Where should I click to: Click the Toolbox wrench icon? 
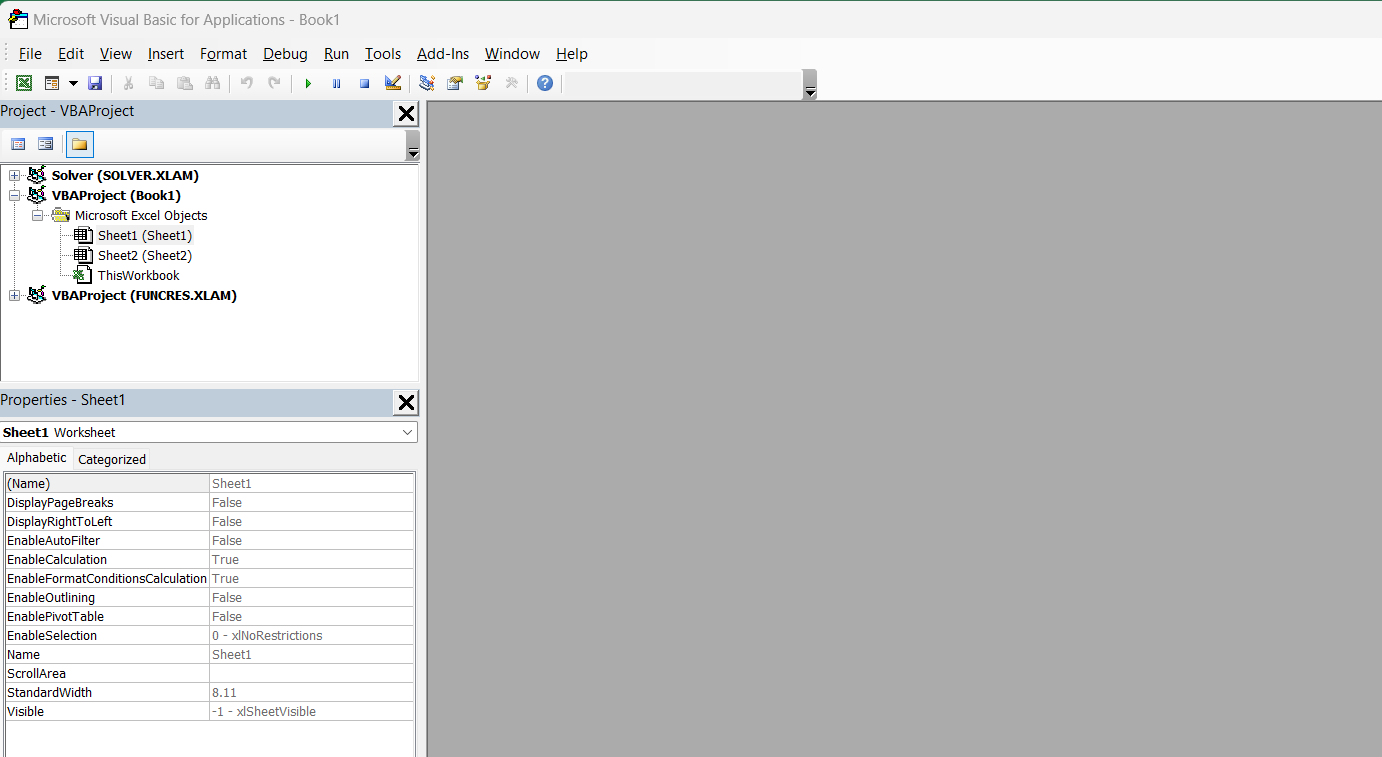point(511,83)
